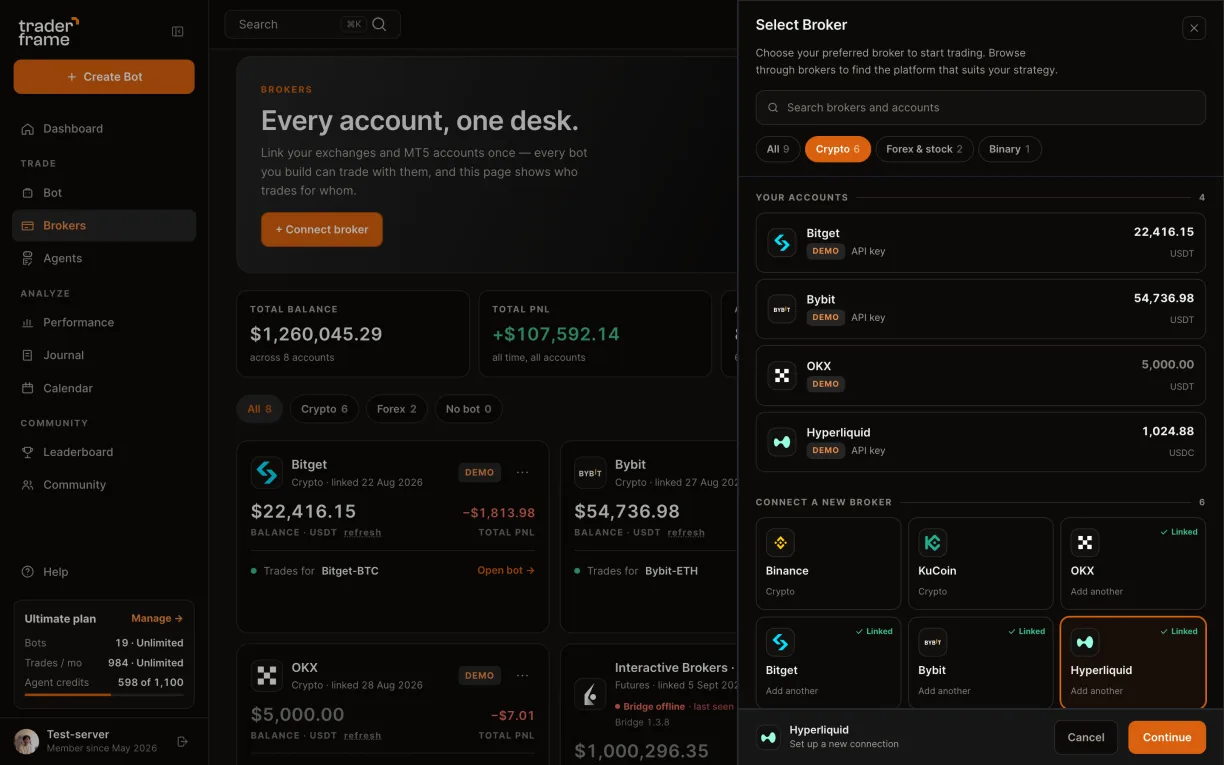This screenshot has height=765, width=1224.
Task: Click the top Search field
Action: [x=313, y=24]
